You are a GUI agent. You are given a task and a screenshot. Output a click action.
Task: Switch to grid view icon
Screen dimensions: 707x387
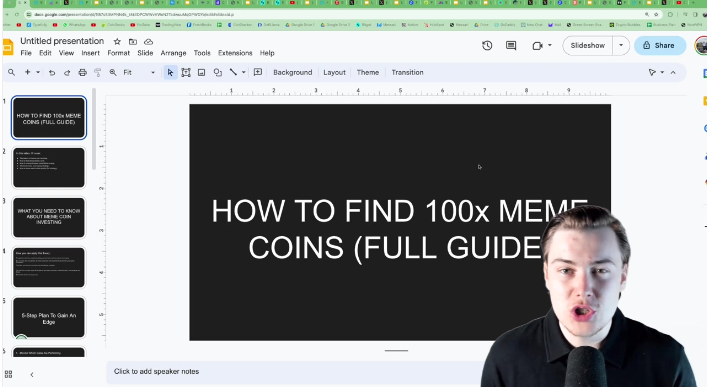point(8,374)
